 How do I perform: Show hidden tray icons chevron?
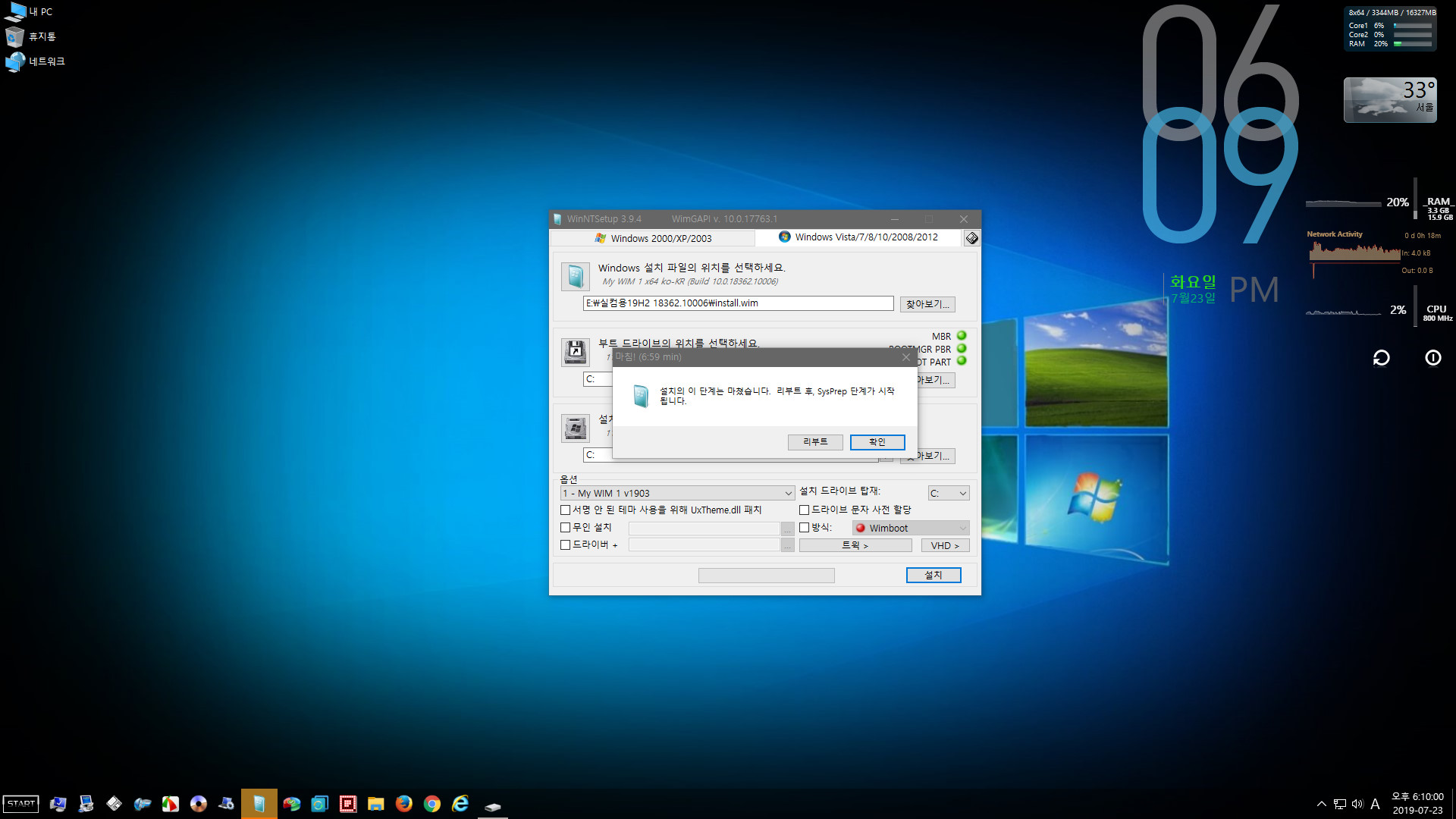click(x=1322, y=804)
